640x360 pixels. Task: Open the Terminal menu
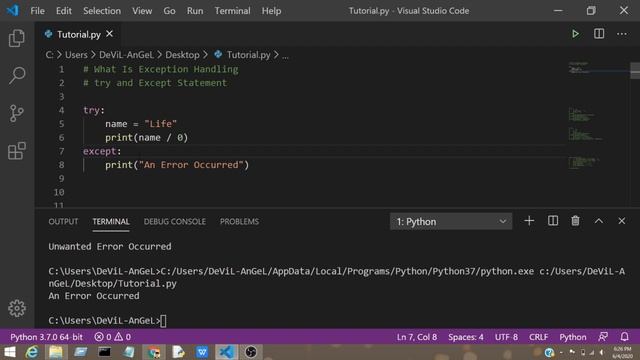(x=232, y=11)
